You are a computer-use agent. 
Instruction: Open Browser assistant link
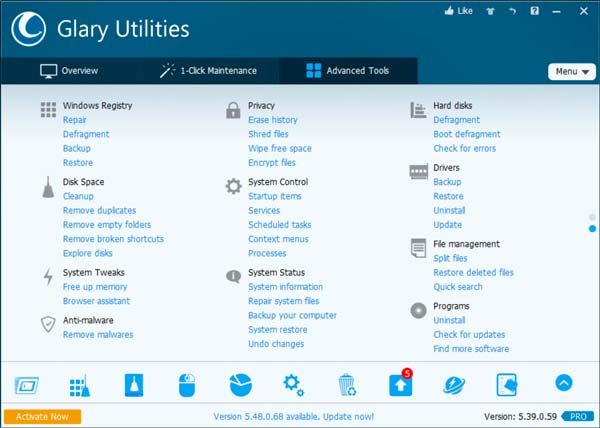[96, 301]
